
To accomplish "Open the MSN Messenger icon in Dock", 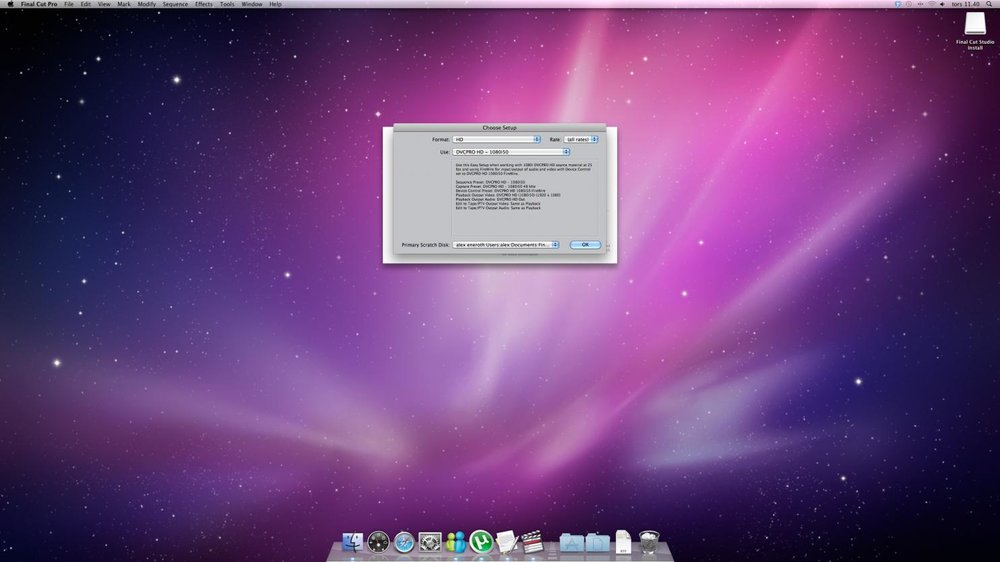I will coord(456,542).
